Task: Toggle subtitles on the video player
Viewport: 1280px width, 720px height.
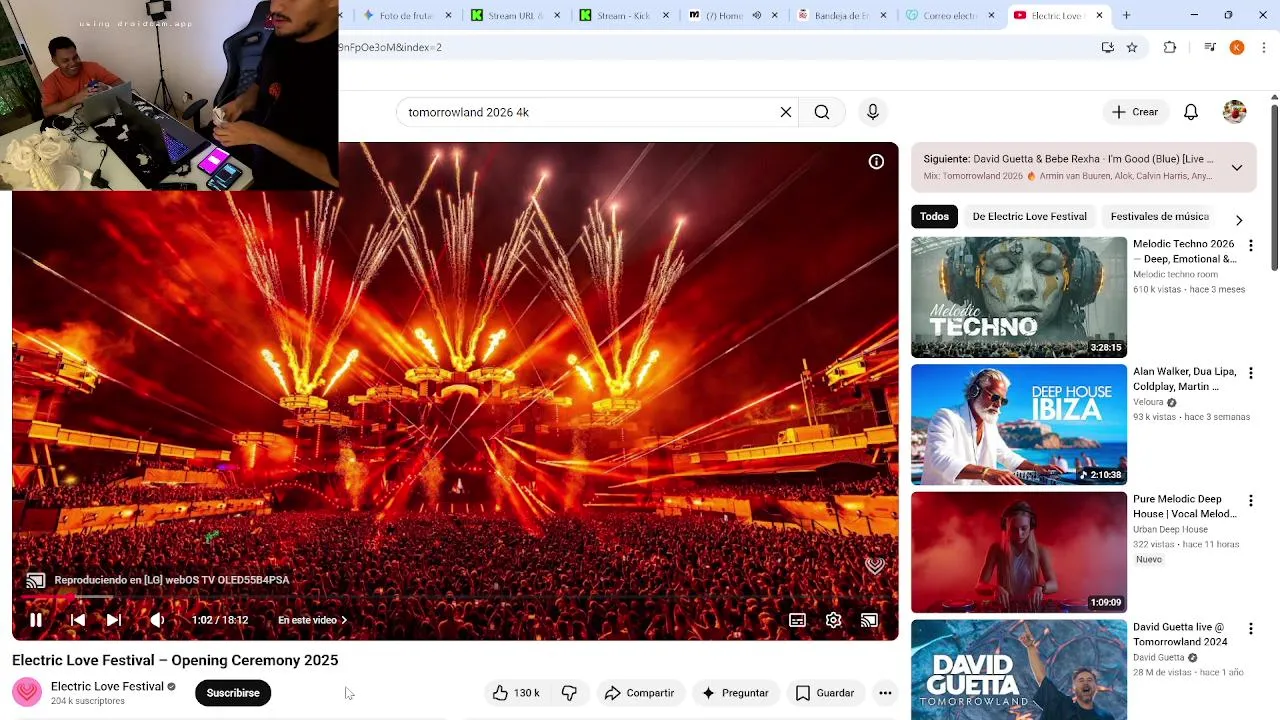Action: 797,620
